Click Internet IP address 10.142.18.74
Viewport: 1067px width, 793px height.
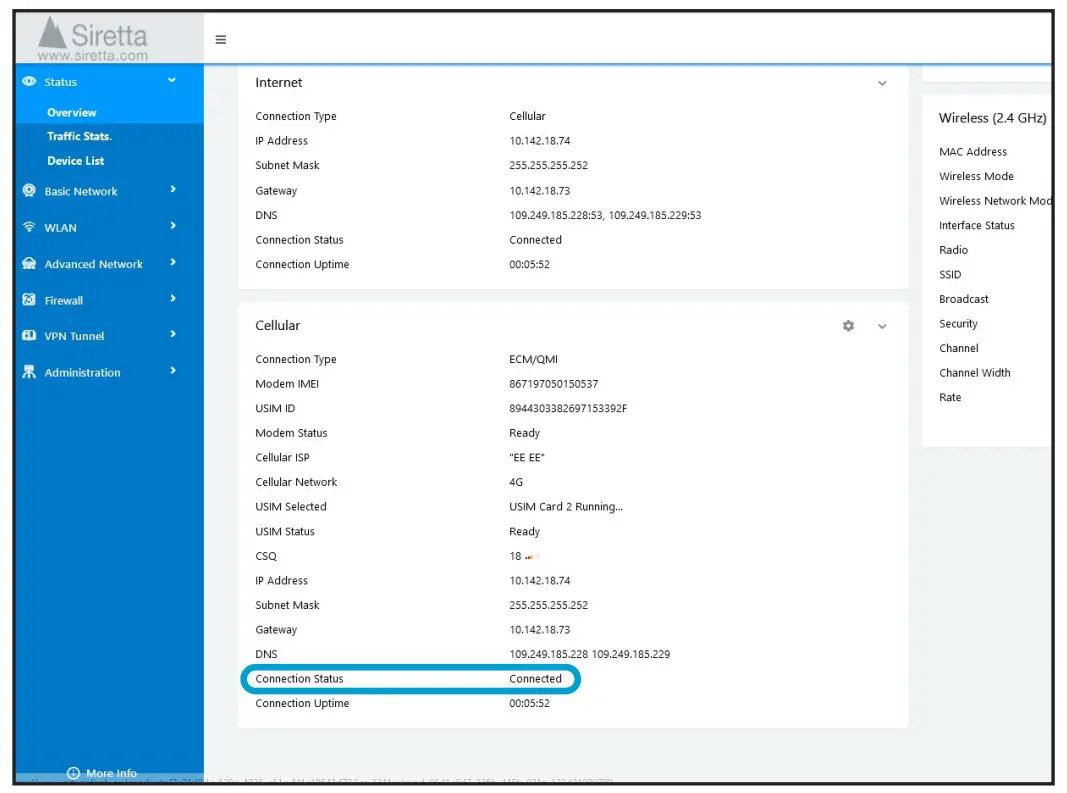(540, 141)
